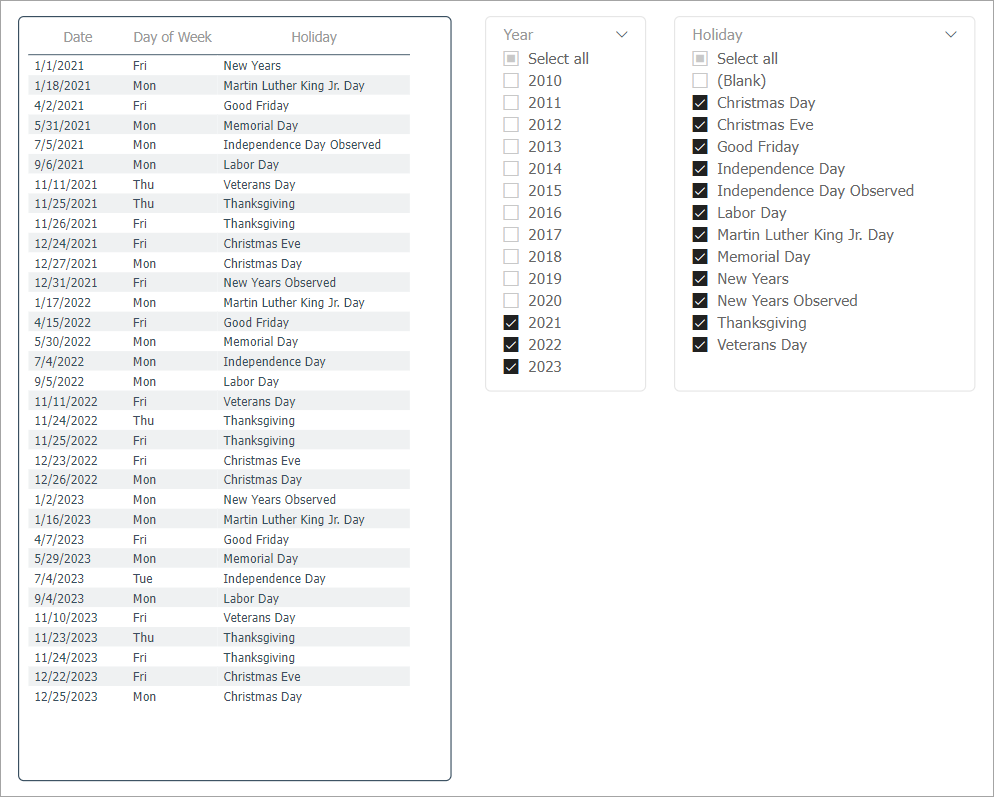Select the 11/10/2023 date cell
Viewport: 994px width, 797px height.
(66, 618)
